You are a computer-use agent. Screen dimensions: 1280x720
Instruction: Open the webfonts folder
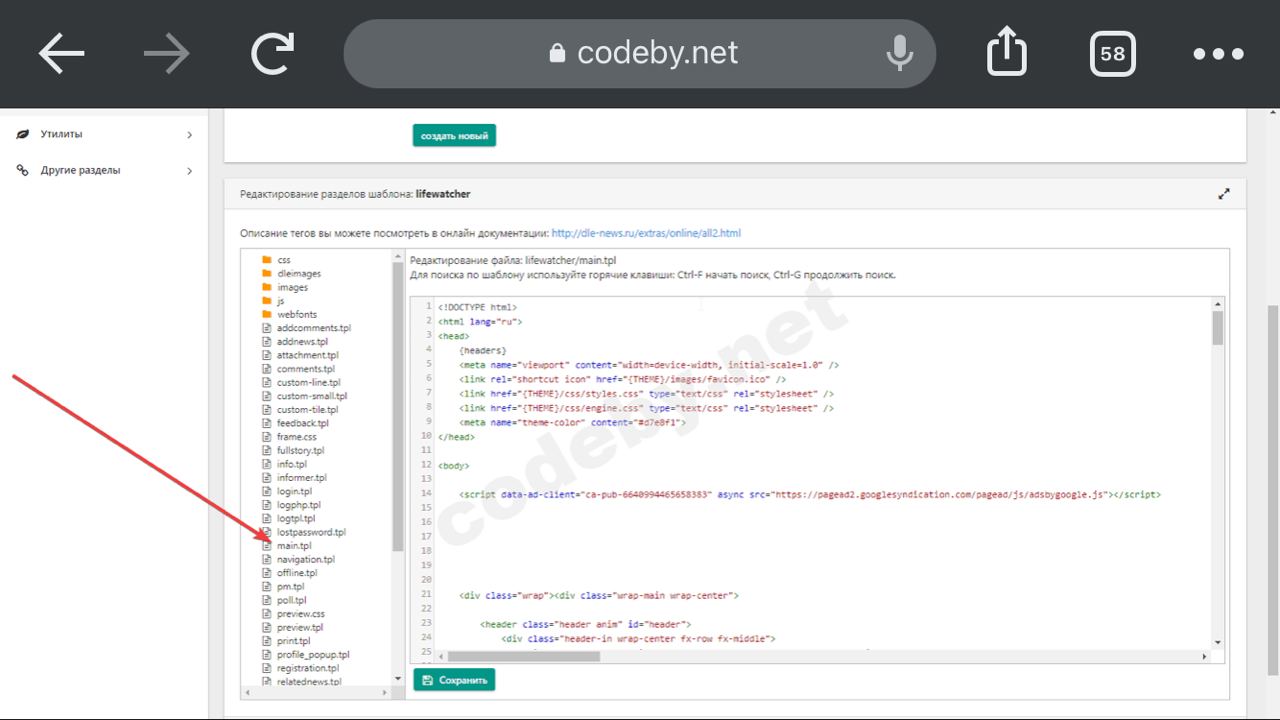[297, 314]
